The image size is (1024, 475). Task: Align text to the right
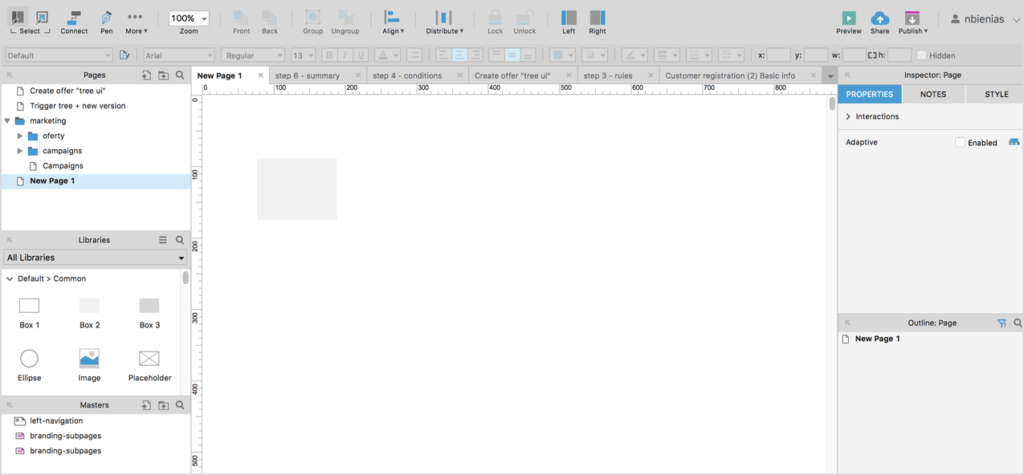tap(475, 56)
